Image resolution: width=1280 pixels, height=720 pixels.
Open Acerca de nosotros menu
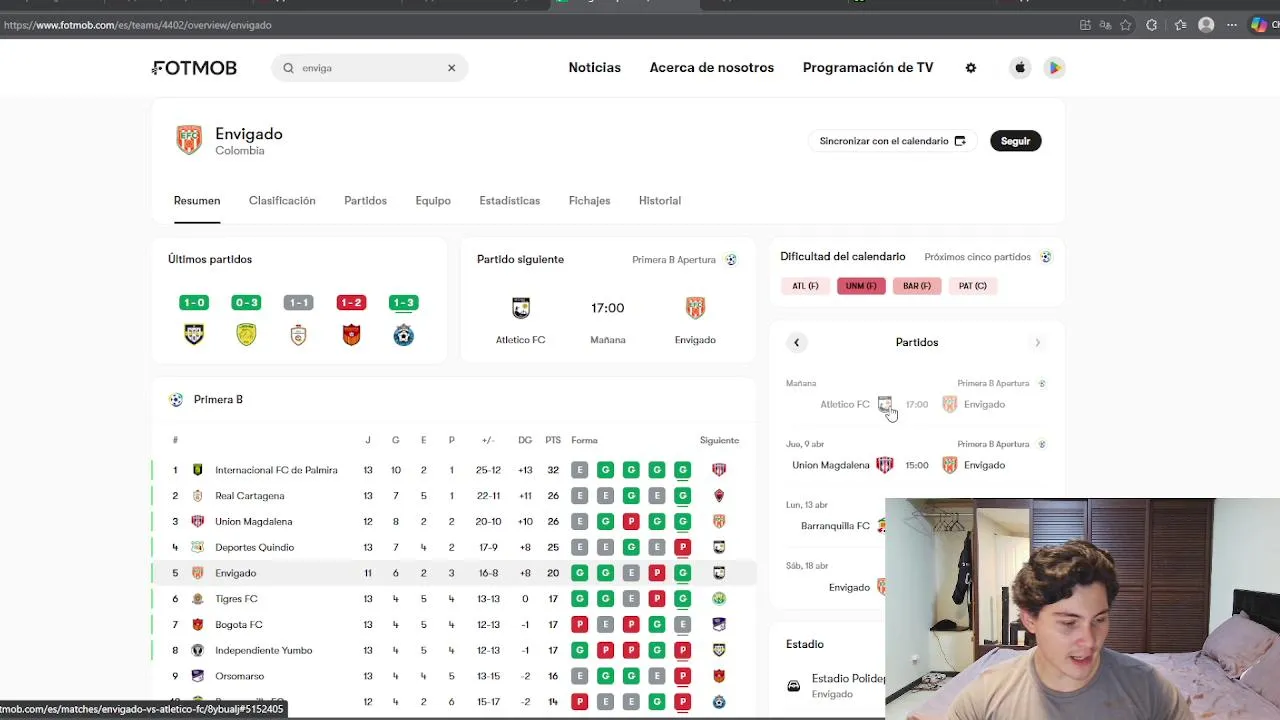tap(712, 68)
